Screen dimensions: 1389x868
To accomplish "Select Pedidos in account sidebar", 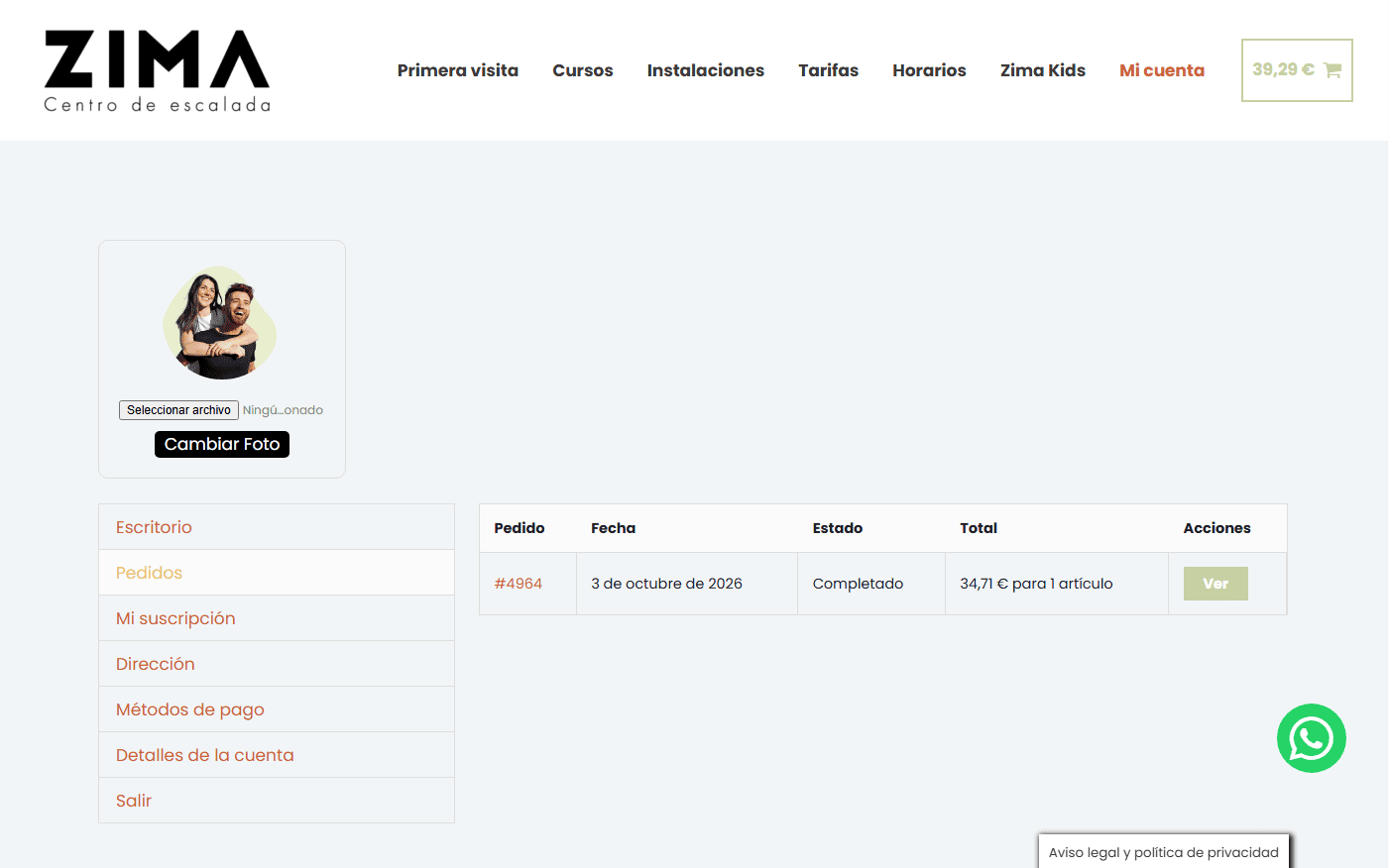I will [x=277, y=573].
